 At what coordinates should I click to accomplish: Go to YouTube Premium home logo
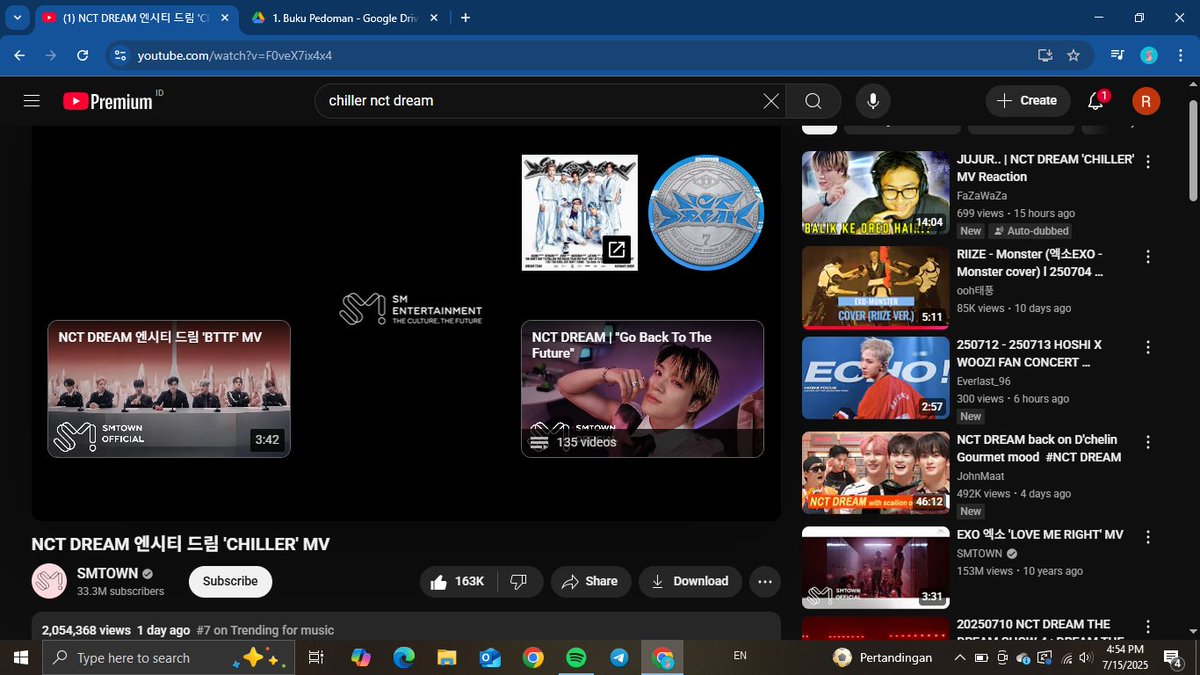point(108,101)
